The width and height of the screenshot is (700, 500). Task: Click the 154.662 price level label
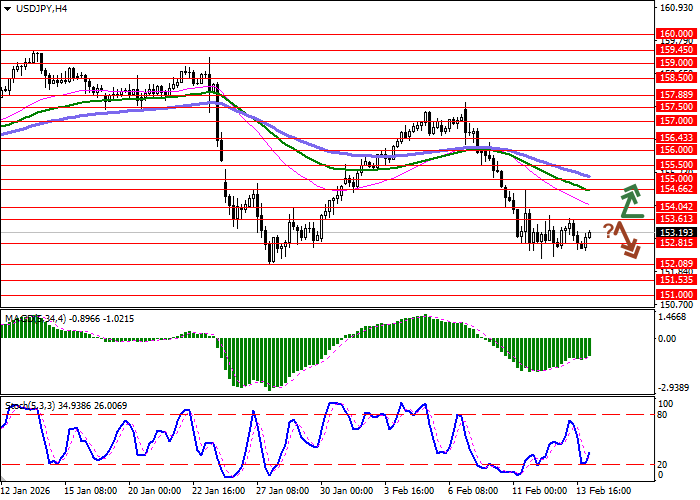pos(677,188)
